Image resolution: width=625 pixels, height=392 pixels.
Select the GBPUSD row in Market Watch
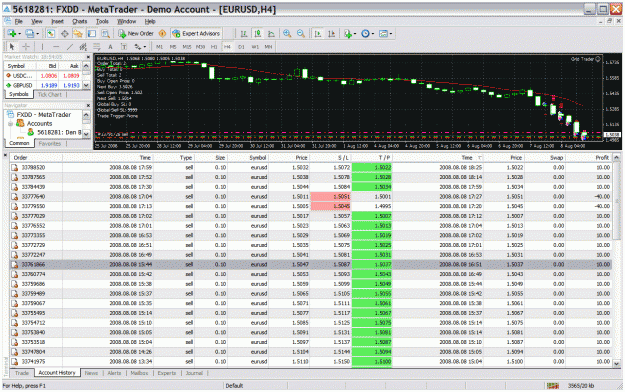click(43, 85)
